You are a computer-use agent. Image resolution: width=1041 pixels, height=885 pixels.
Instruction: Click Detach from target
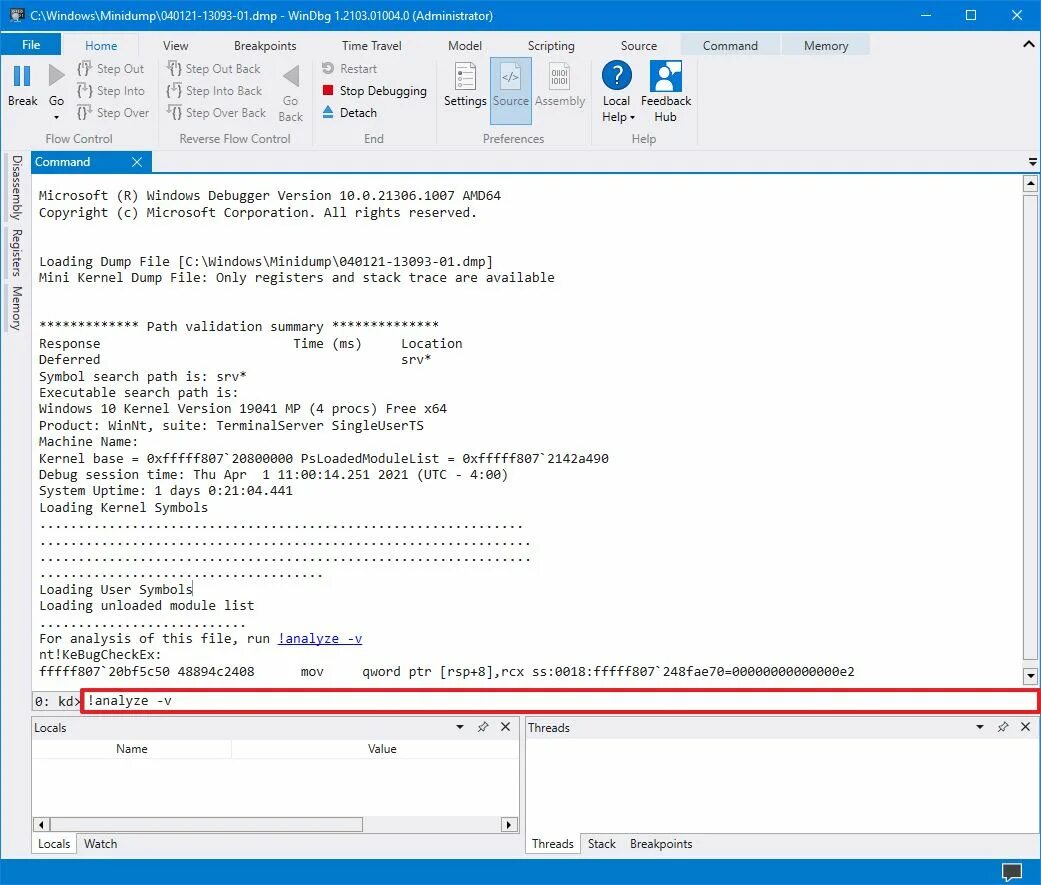pos(349,112)
